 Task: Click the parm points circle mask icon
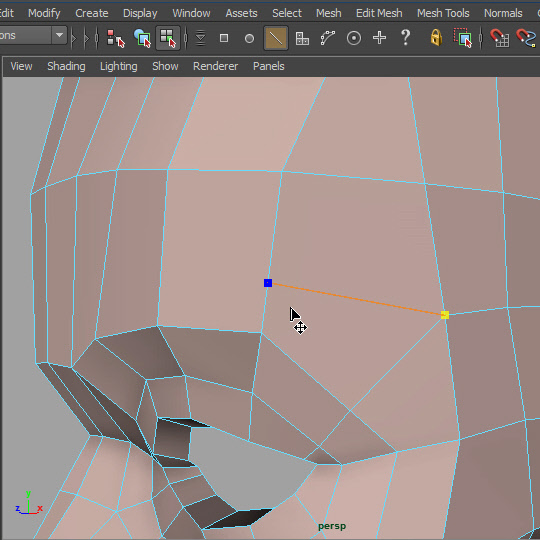(249, 38)
